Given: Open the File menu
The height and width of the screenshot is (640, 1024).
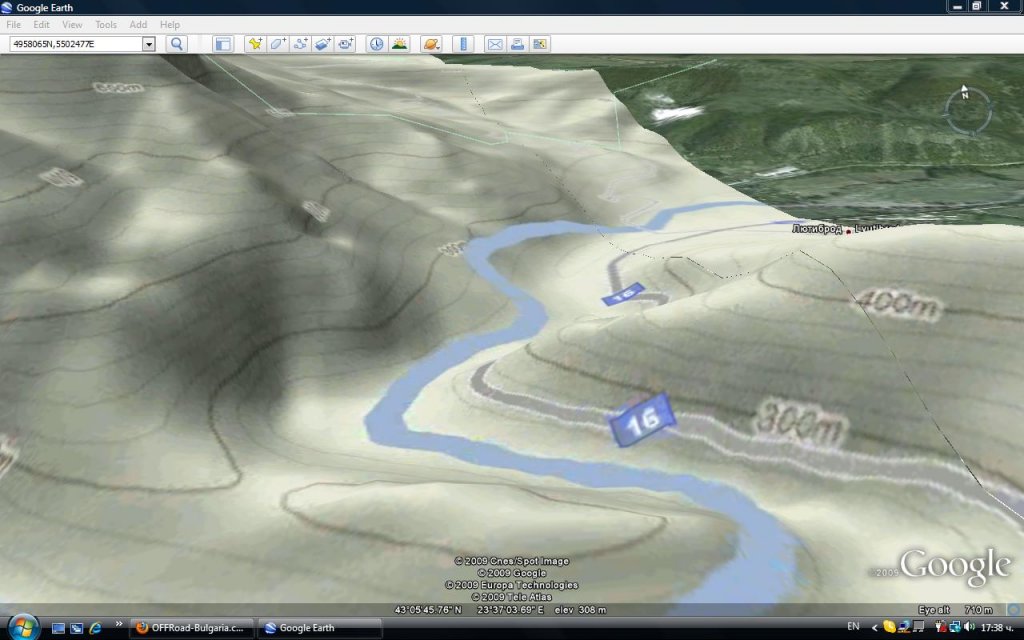Looking at the screenshot, I should point(13,24).
